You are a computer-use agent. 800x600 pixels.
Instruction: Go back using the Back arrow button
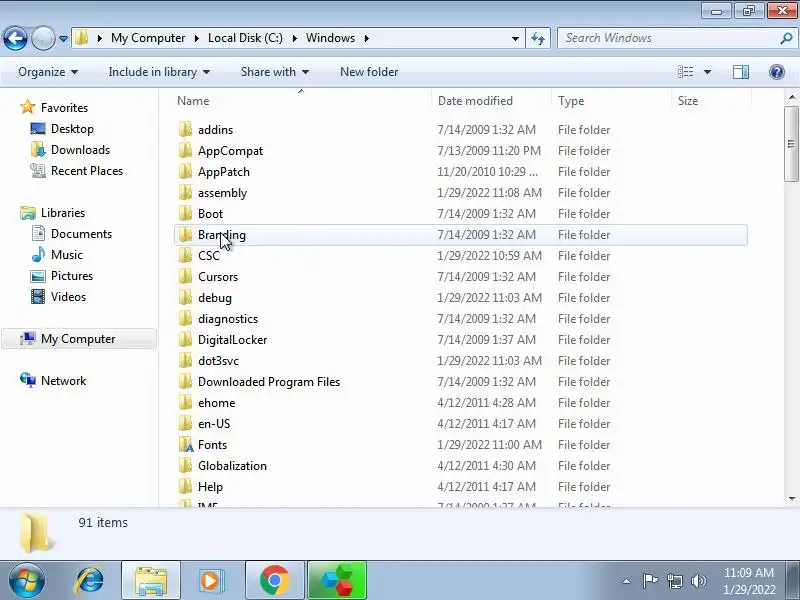tap(15, 38)
